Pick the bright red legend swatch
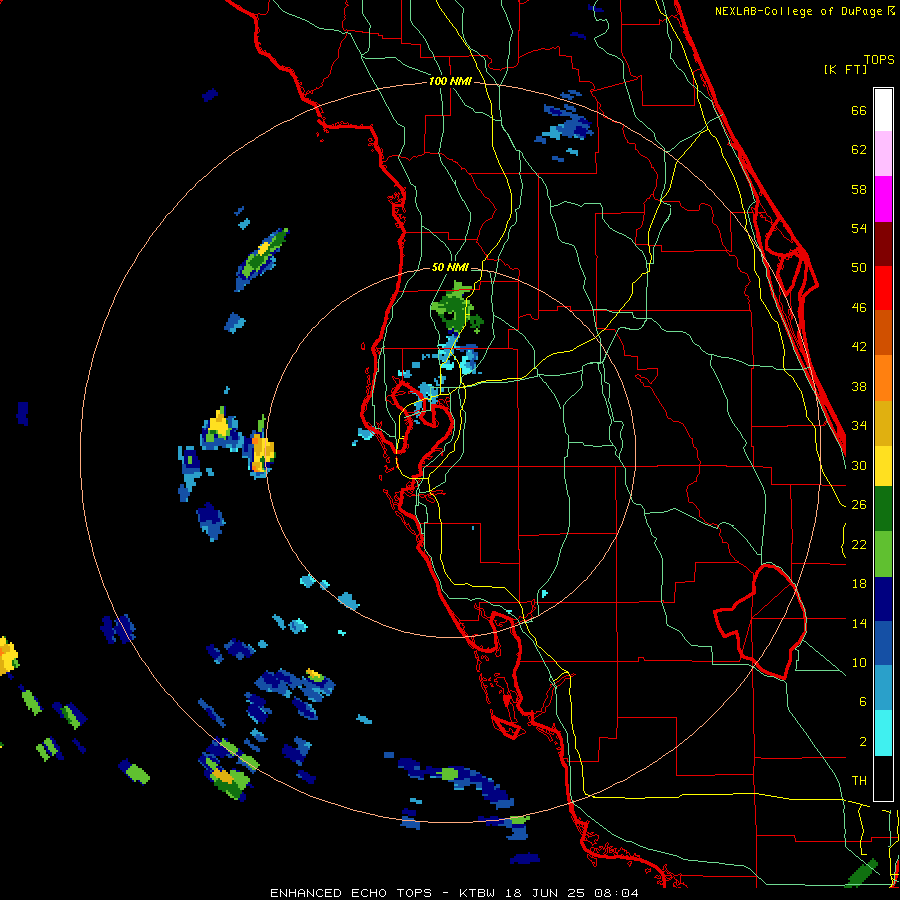The width and height of the screenshot is (900, 900). [x=883, y=288]
